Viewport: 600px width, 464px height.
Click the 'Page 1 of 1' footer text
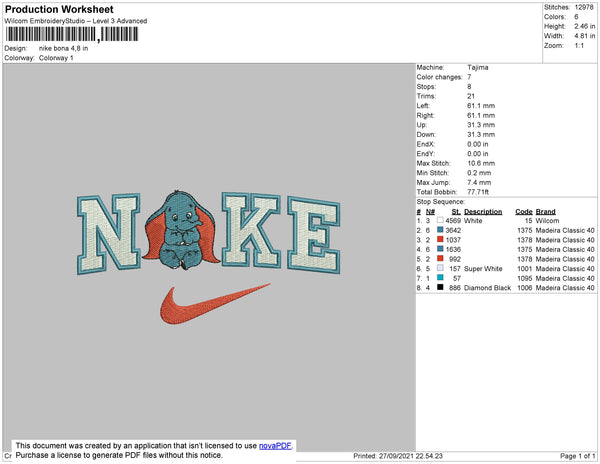pyautogui.click(x=578, y=456)
